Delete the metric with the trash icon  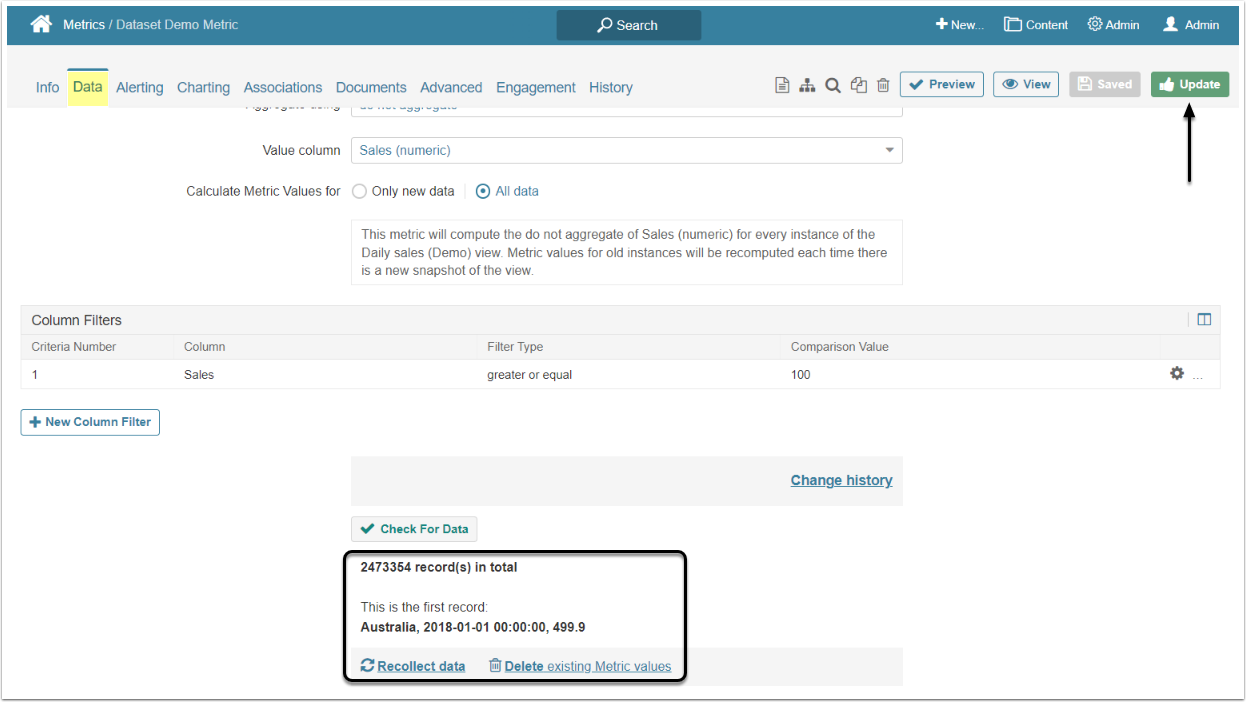pos(883,85)
